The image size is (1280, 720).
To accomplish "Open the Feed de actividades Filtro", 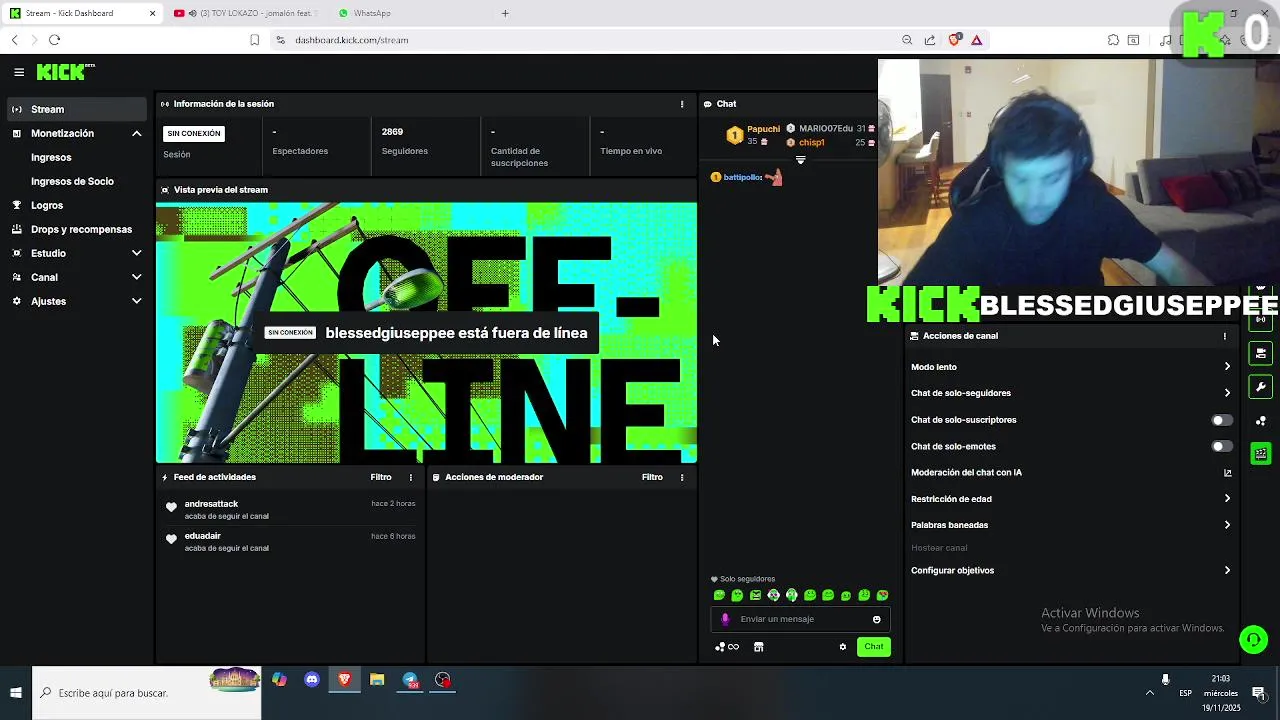I will coord(381,477).
